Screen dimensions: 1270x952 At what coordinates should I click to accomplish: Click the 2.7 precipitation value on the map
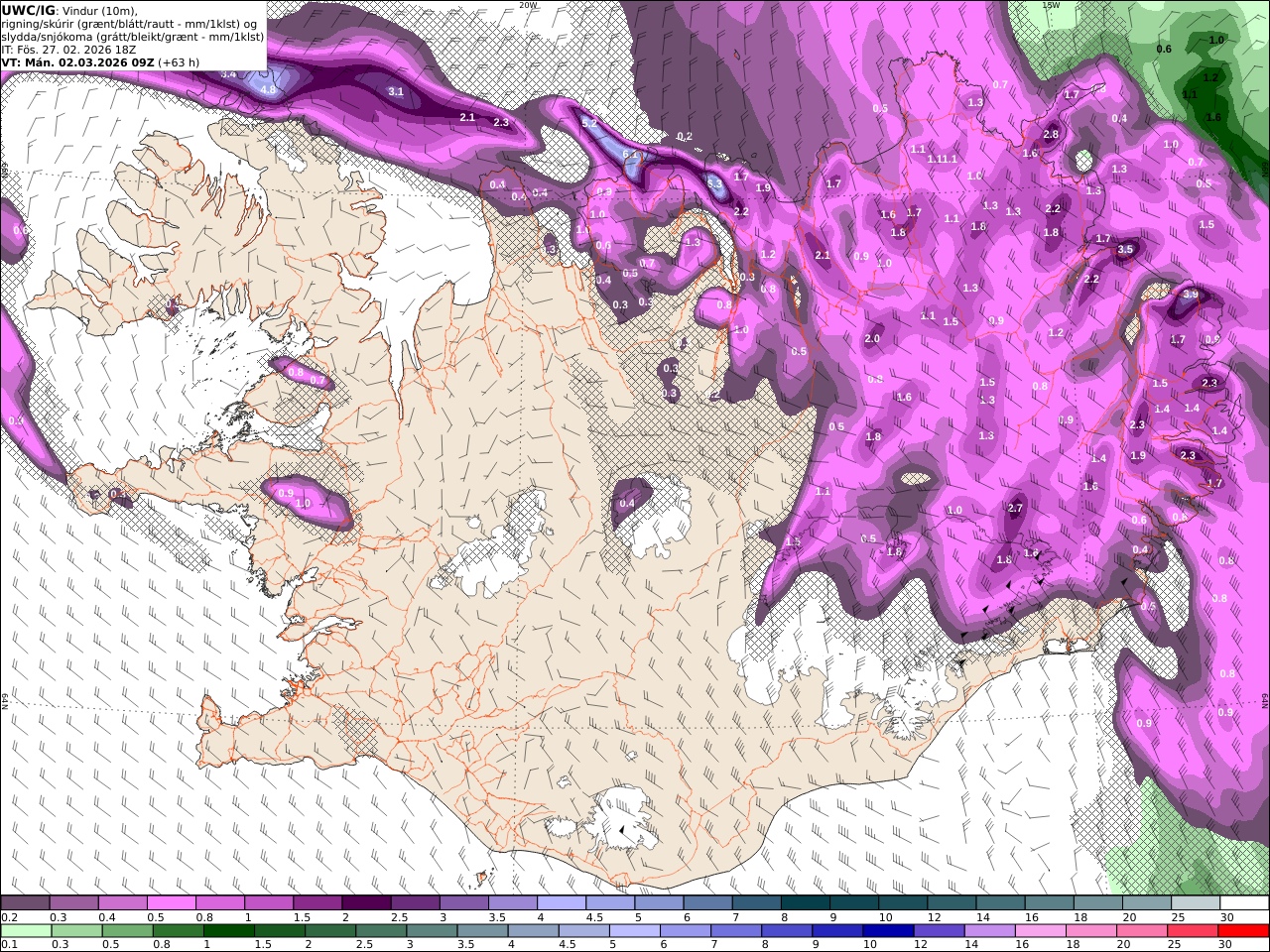point(1014,508)
